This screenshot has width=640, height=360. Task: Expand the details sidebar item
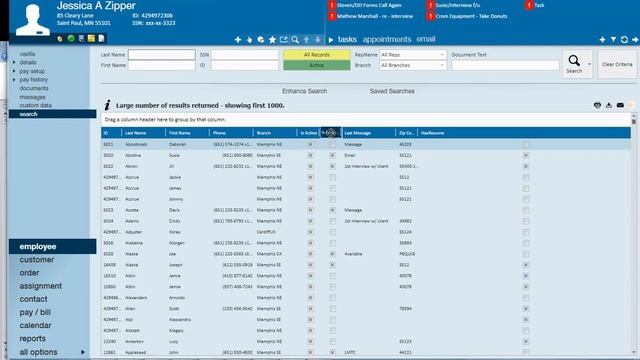point(15,62)
